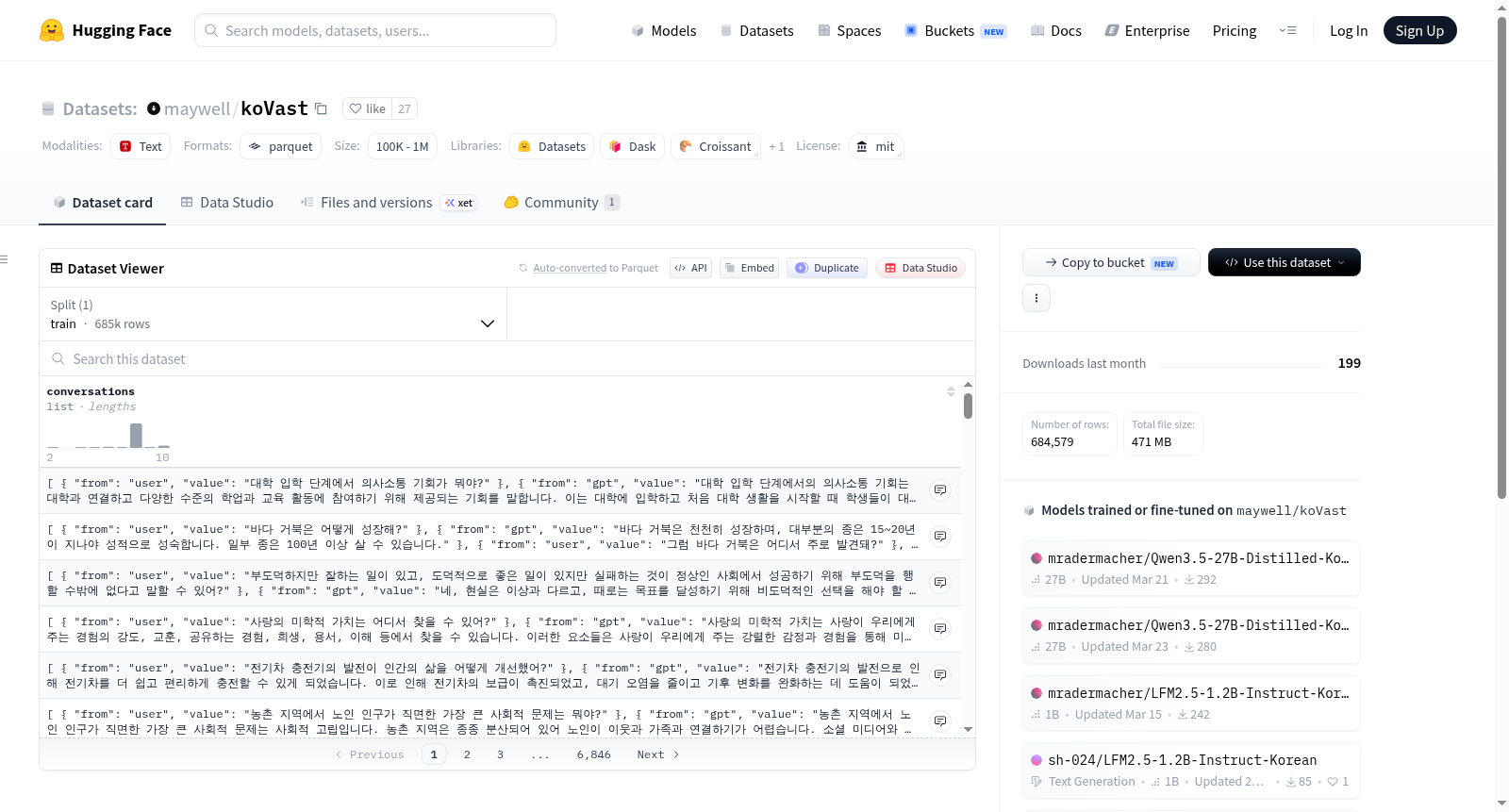
Task: Open the left sidebar toggle icon
Action: [4, 258]
